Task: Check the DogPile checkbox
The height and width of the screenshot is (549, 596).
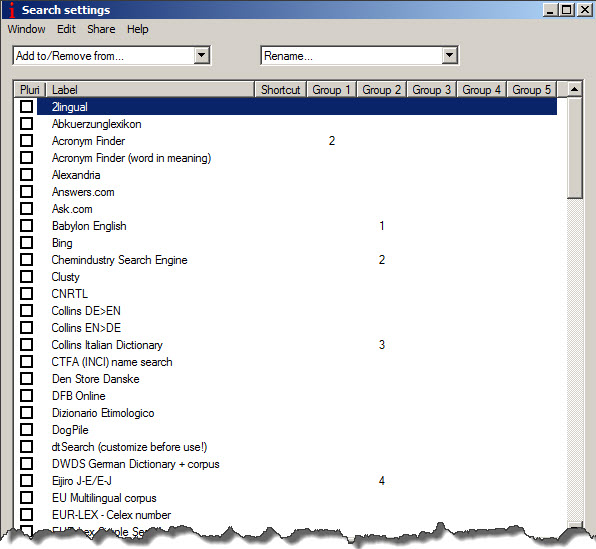Action: pyautogui.click(x=26, y=429)
